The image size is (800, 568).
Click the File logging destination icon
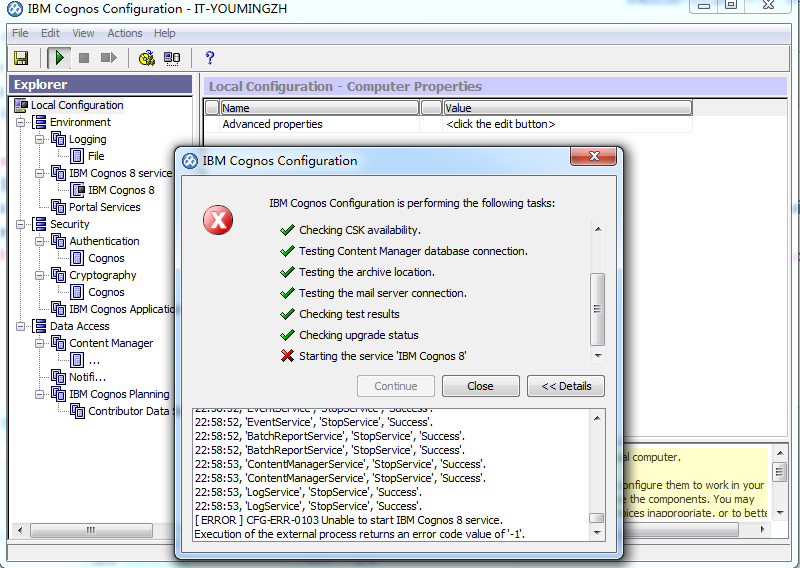click(x=77, y=156)
